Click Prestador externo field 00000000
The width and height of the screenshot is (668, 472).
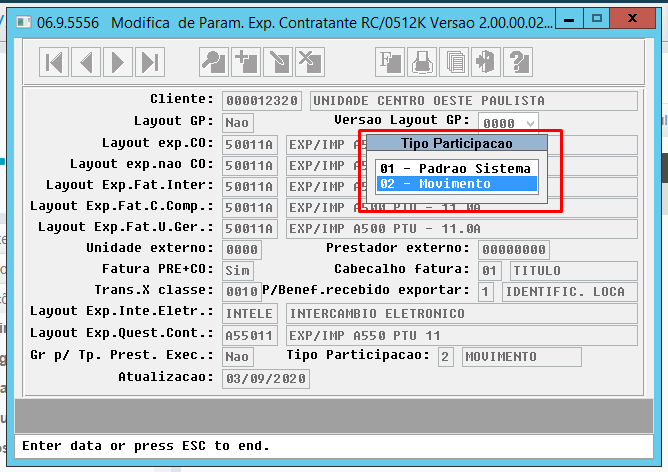click(514, 250)
